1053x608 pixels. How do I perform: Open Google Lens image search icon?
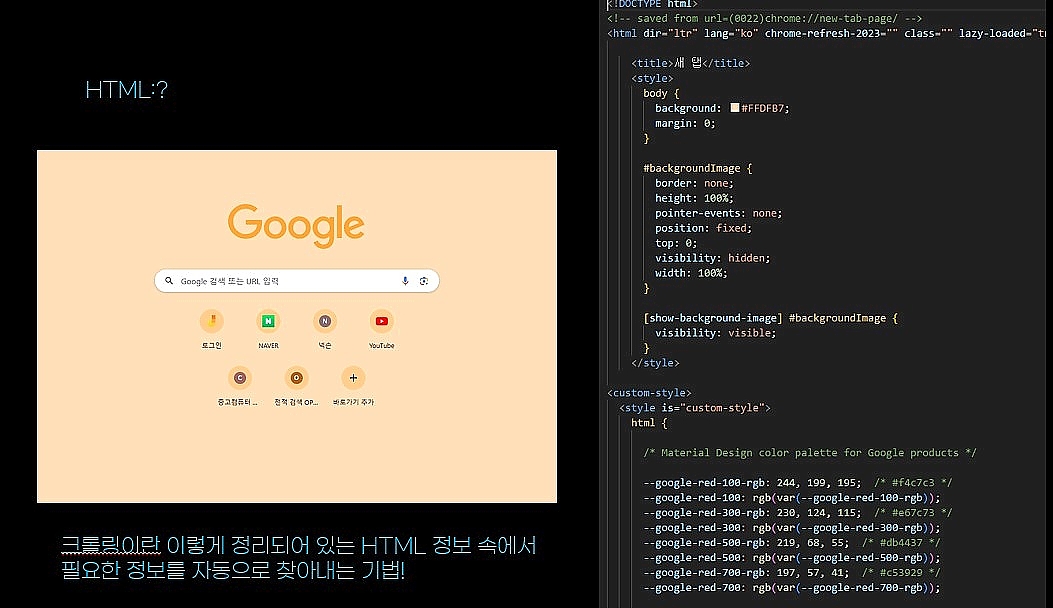tap(424, 281)
